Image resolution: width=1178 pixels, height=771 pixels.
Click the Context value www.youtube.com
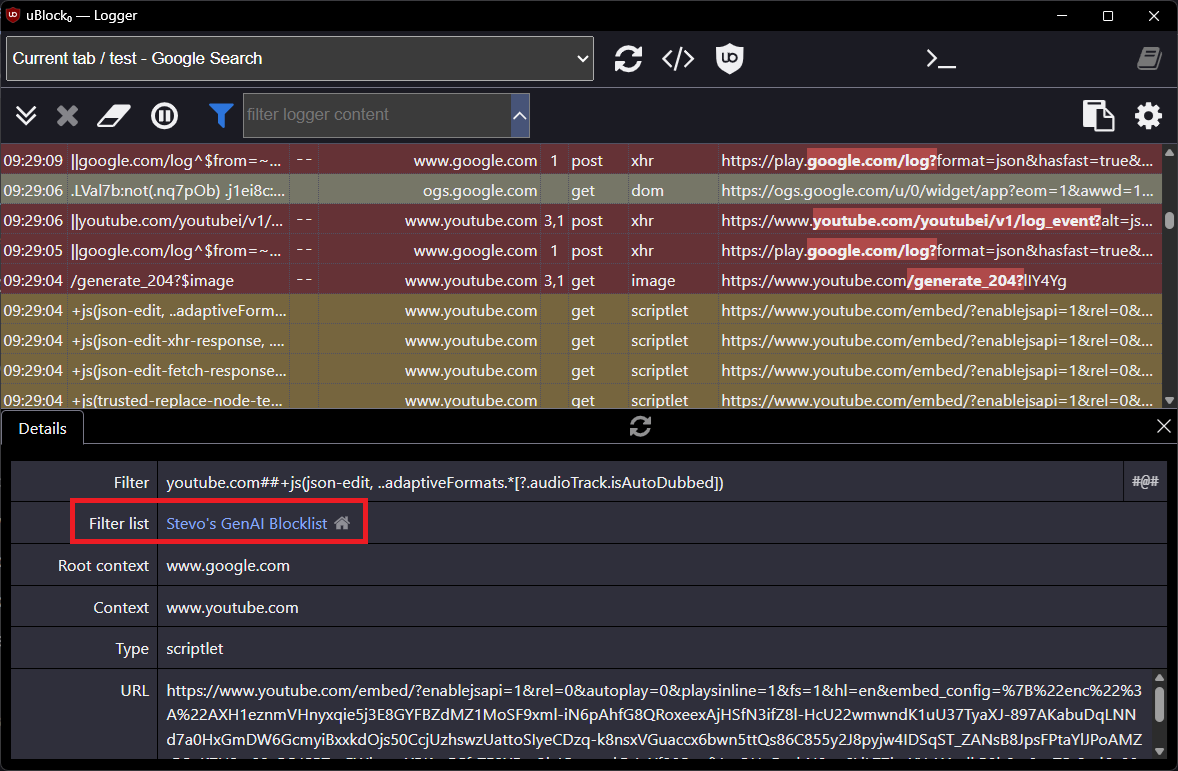(x=232, y=608)
